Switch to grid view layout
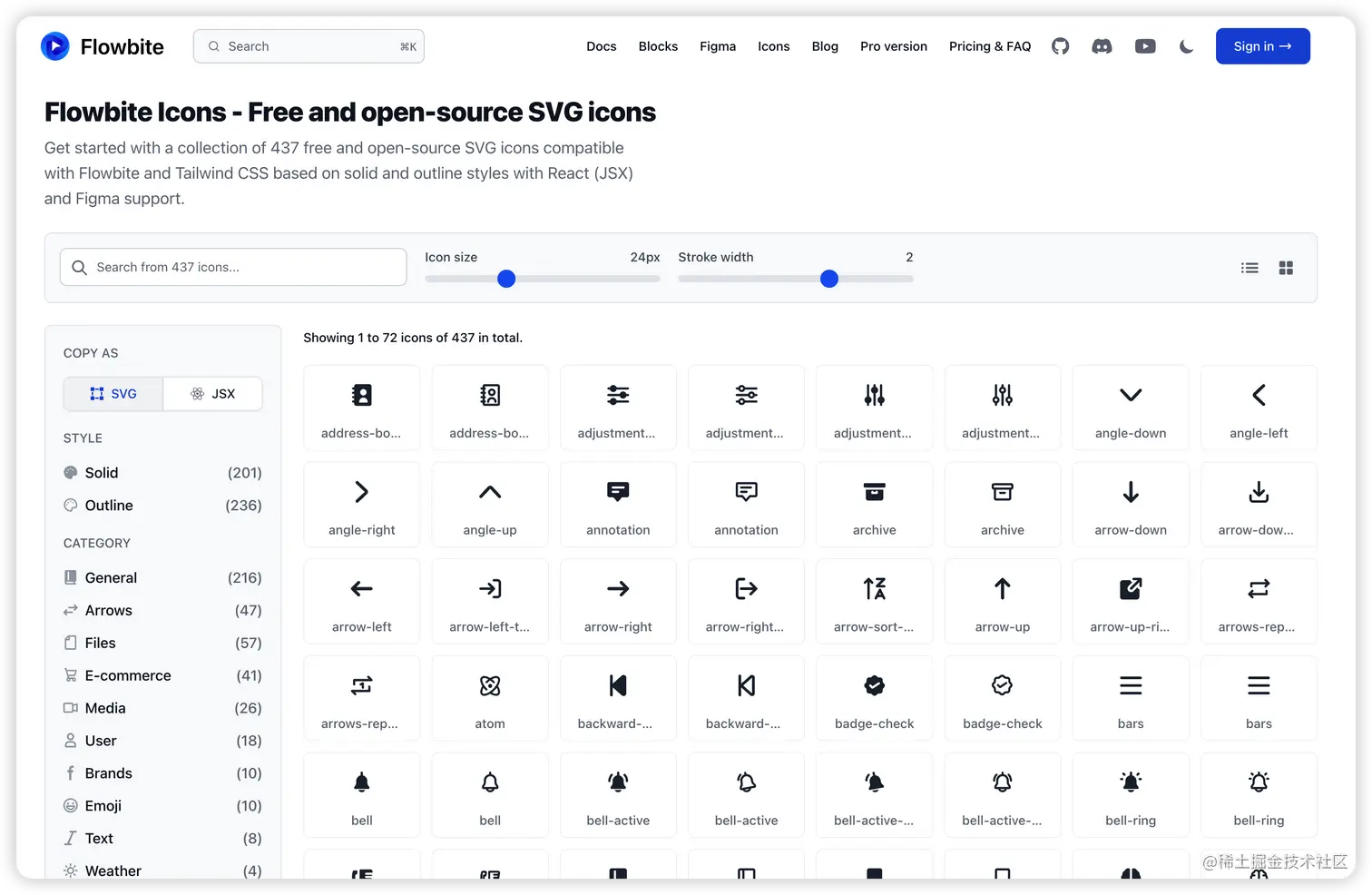 [x=1286, y=268]
